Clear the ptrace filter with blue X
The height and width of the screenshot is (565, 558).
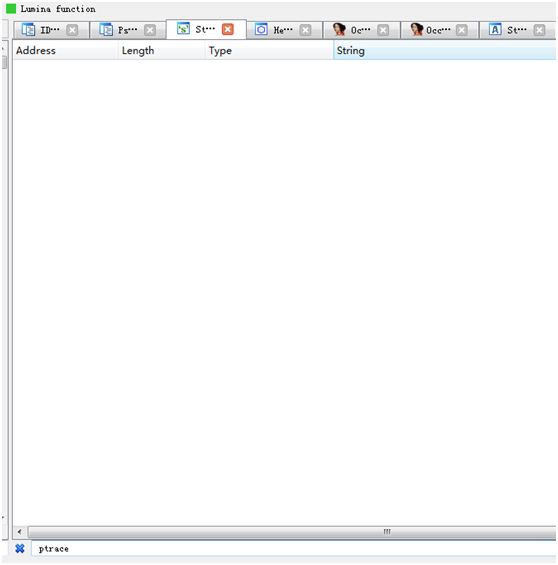(x=20, y=548)
